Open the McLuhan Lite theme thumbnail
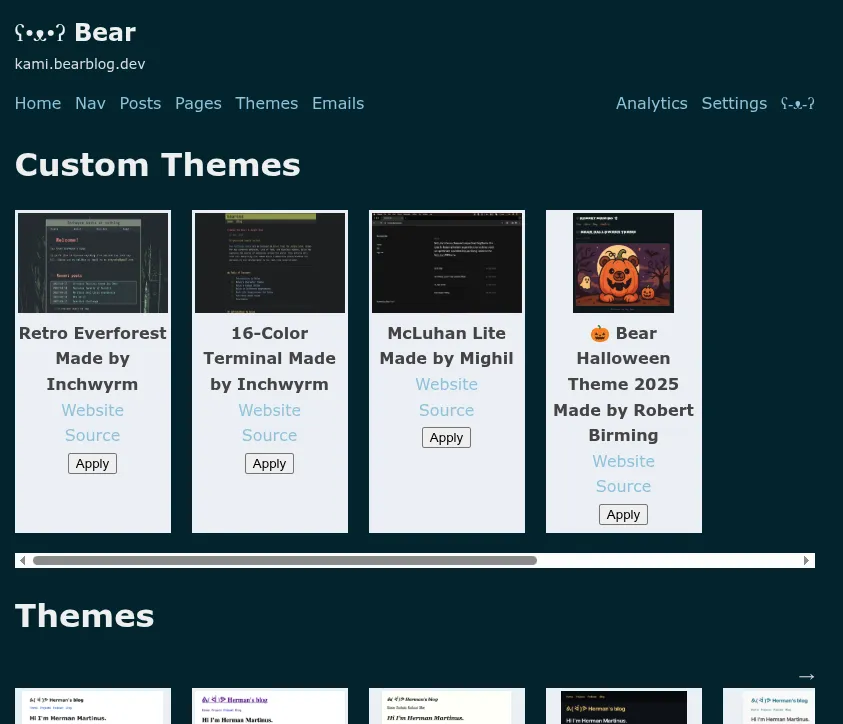843x724 pixels. click(x=446, y=262)
